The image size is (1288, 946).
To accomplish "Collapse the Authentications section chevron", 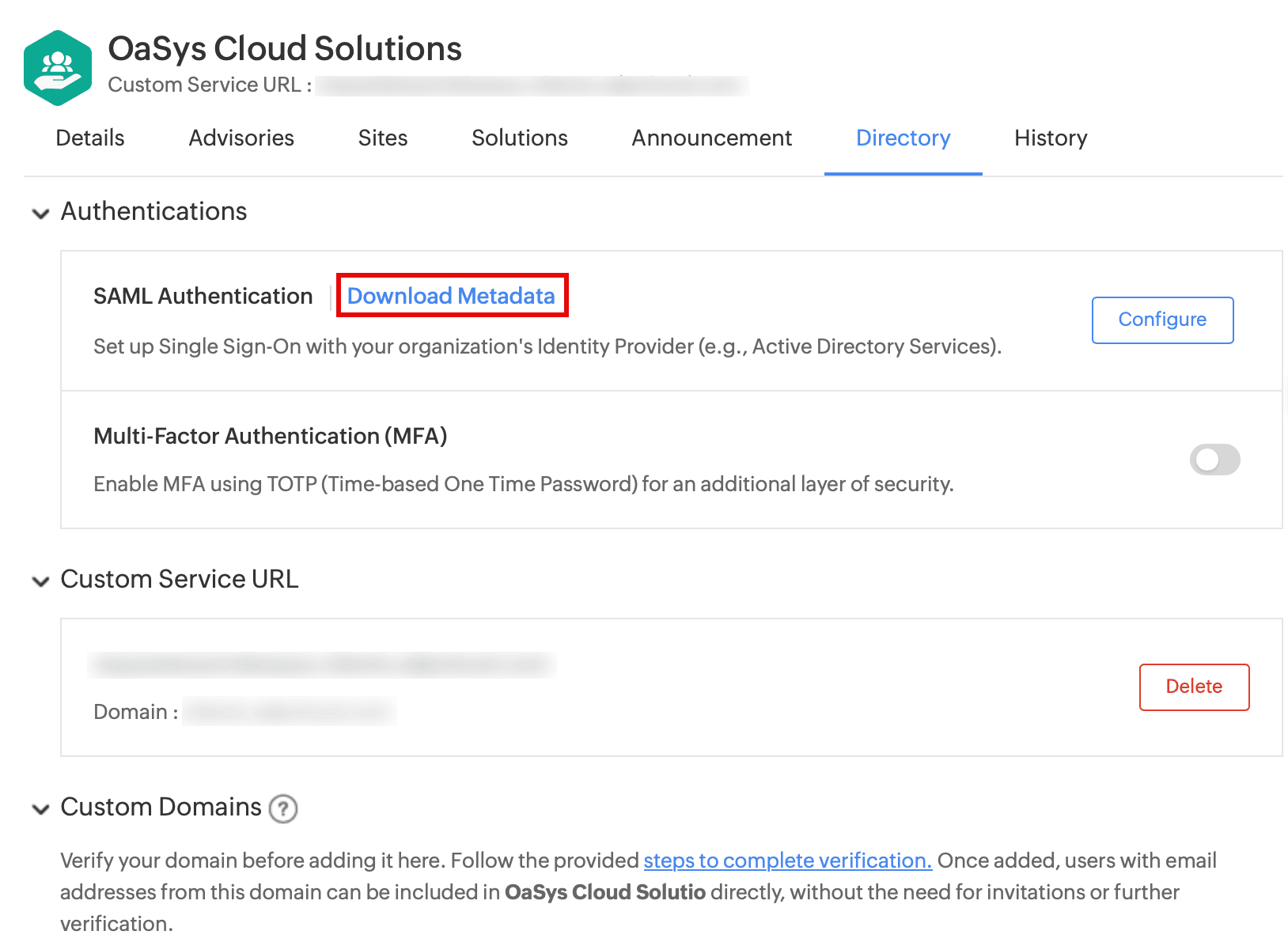I will coord(40,213).
